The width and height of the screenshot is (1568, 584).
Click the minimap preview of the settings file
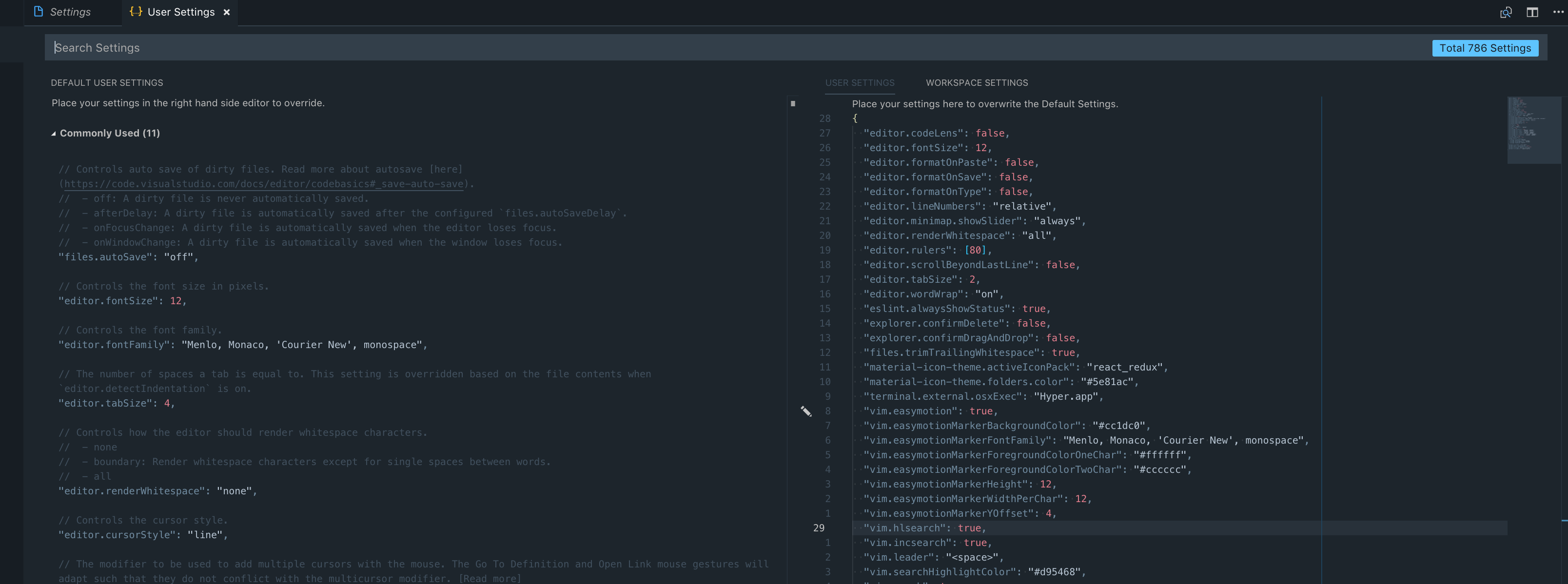pyautogui.click(x=1533, y=131)
